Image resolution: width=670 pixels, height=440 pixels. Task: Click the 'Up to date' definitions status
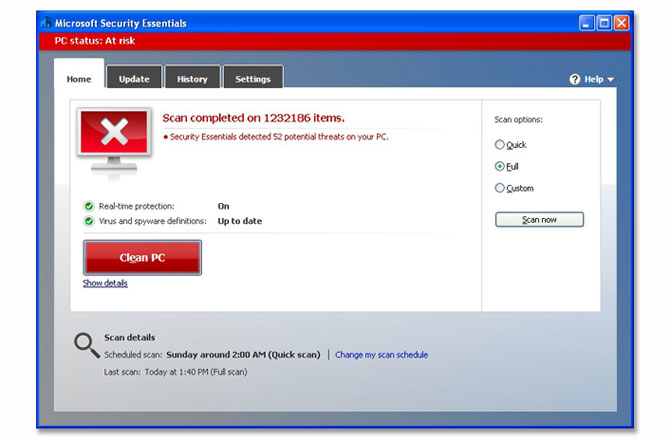coord(240,221)
